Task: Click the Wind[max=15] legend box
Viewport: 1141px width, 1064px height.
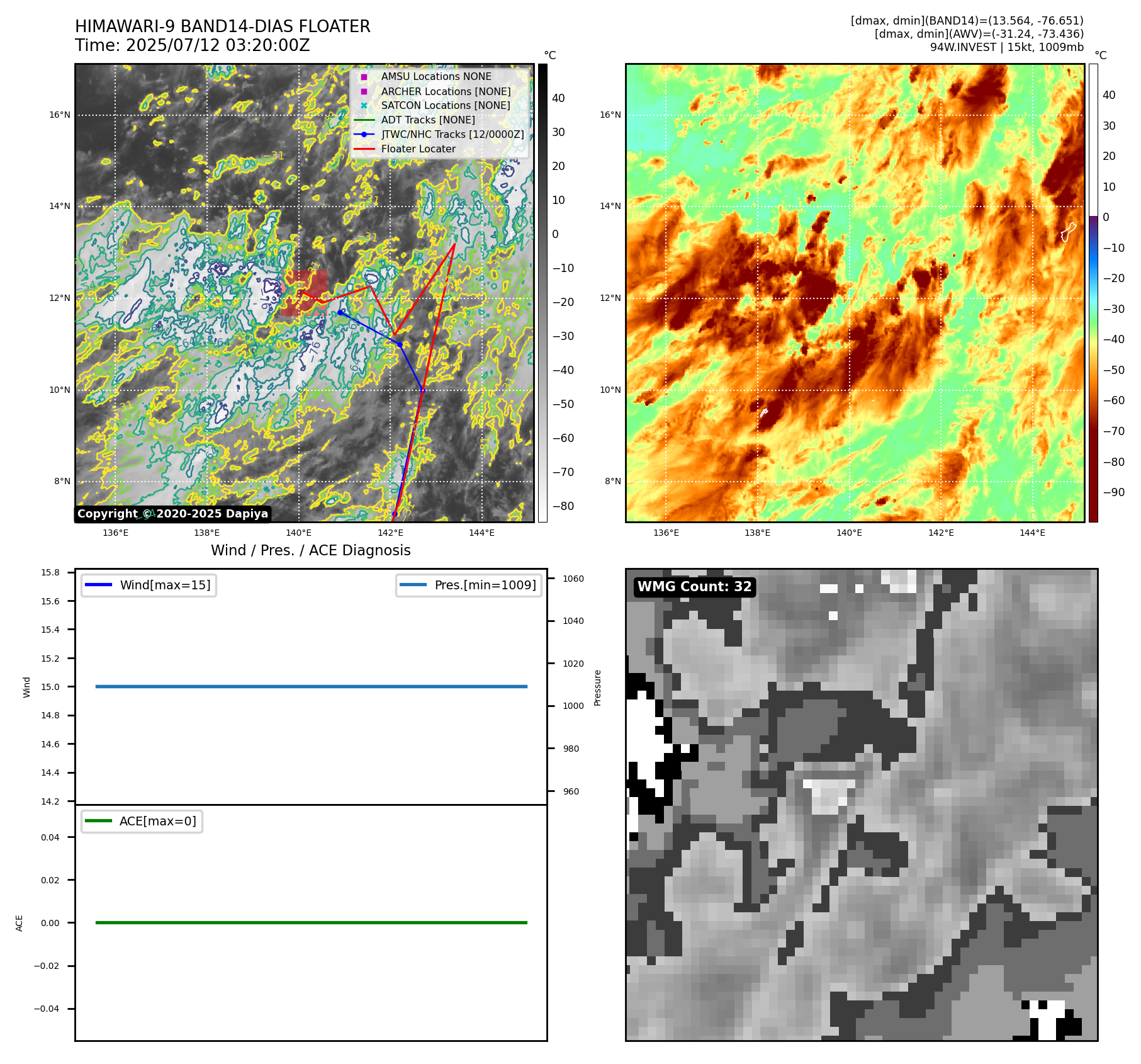Action: (149, 585)
